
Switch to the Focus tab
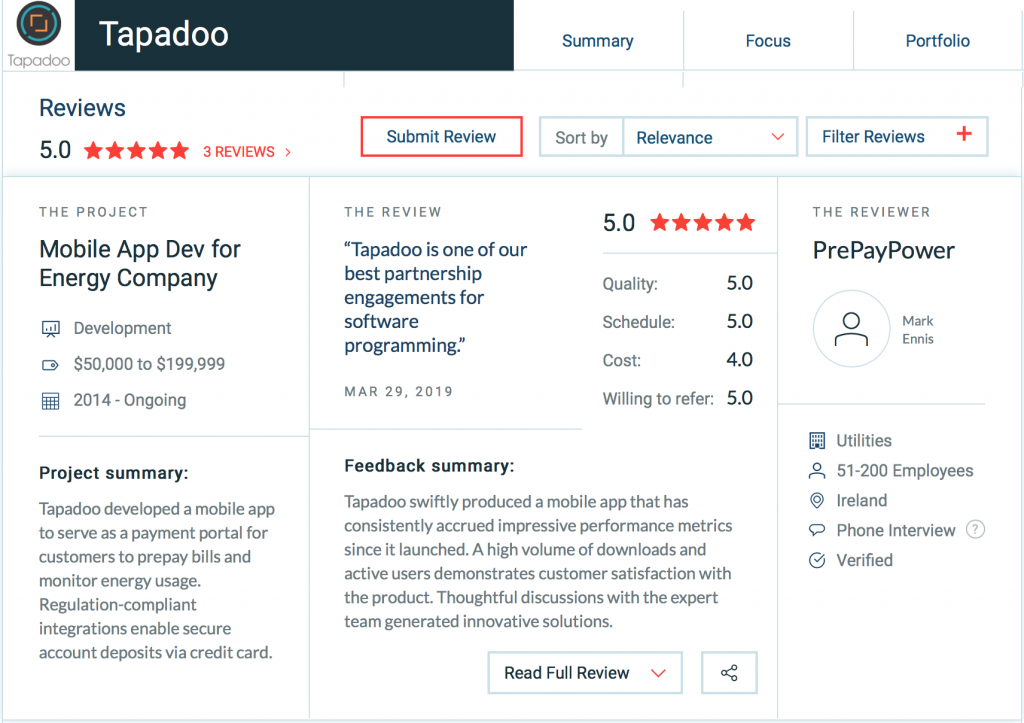coord(767,41)
